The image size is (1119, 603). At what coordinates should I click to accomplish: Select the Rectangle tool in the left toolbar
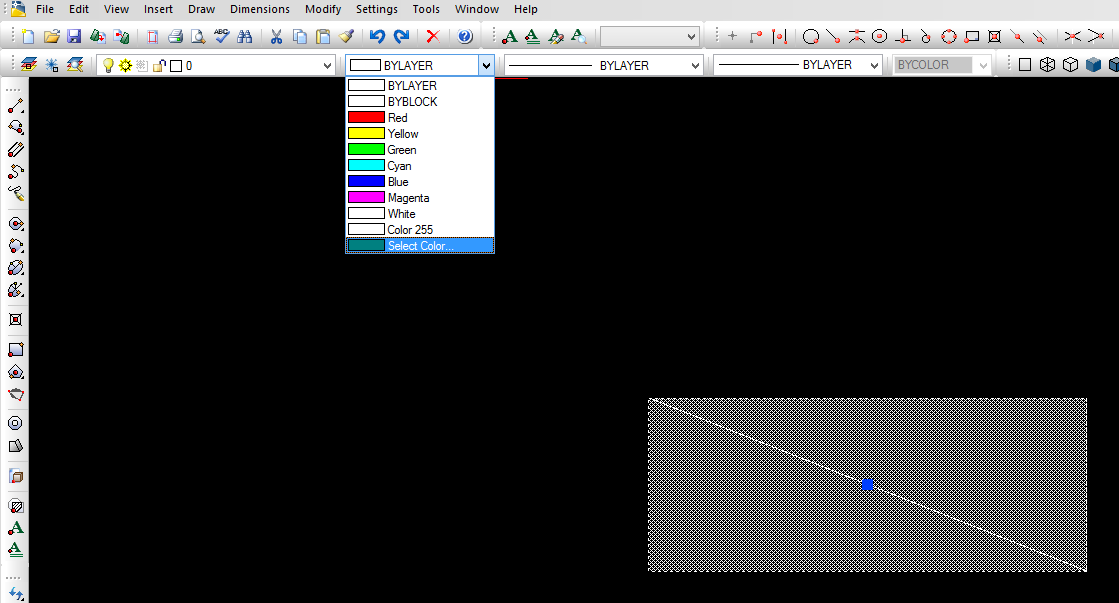(16, 350)
